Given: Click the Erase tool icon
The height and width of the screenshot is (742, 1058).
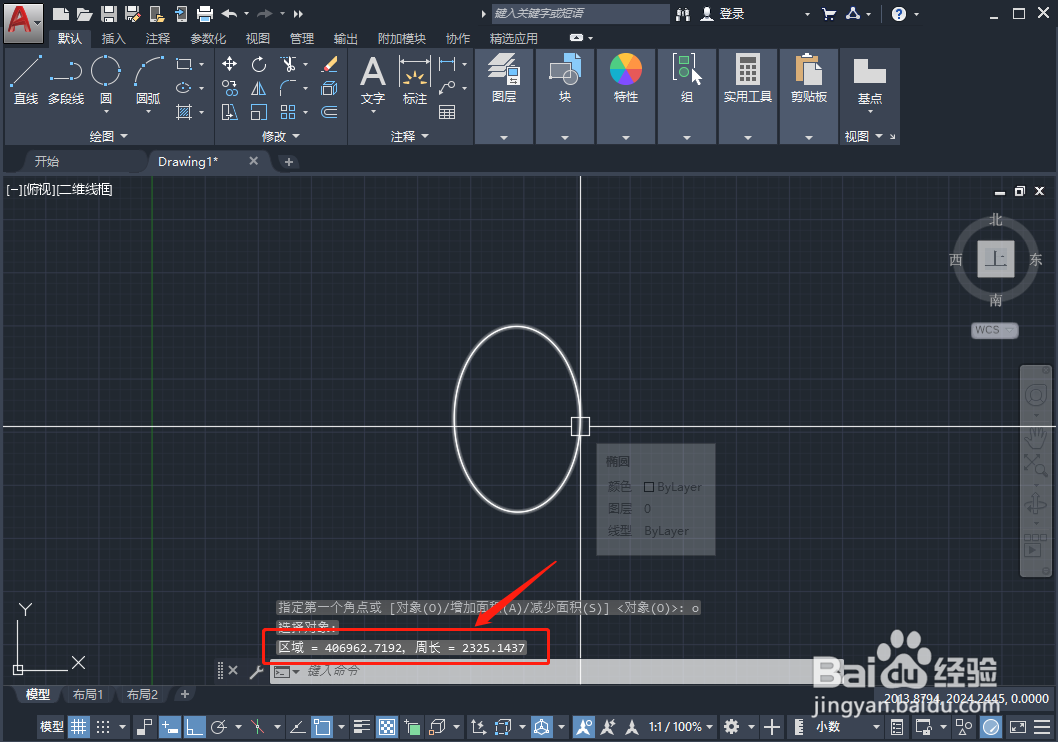Looking at the screenshot, I should (x=329, y=64).
